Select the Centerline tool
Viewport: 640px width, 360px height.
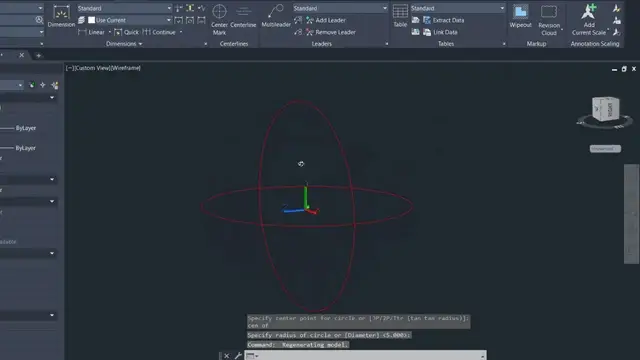tap(243, 16)
